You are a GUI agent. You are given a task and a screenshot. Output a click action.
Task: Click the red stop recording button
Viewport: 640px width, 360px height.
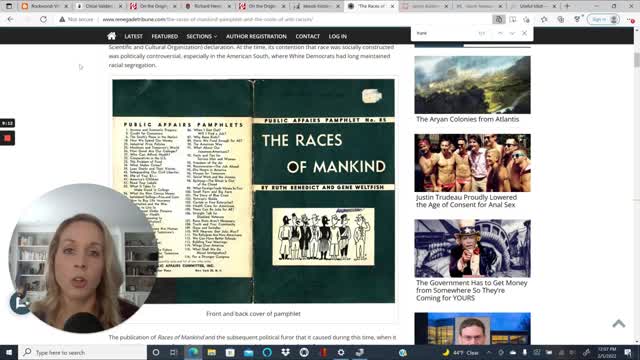(x=7, y=138)
